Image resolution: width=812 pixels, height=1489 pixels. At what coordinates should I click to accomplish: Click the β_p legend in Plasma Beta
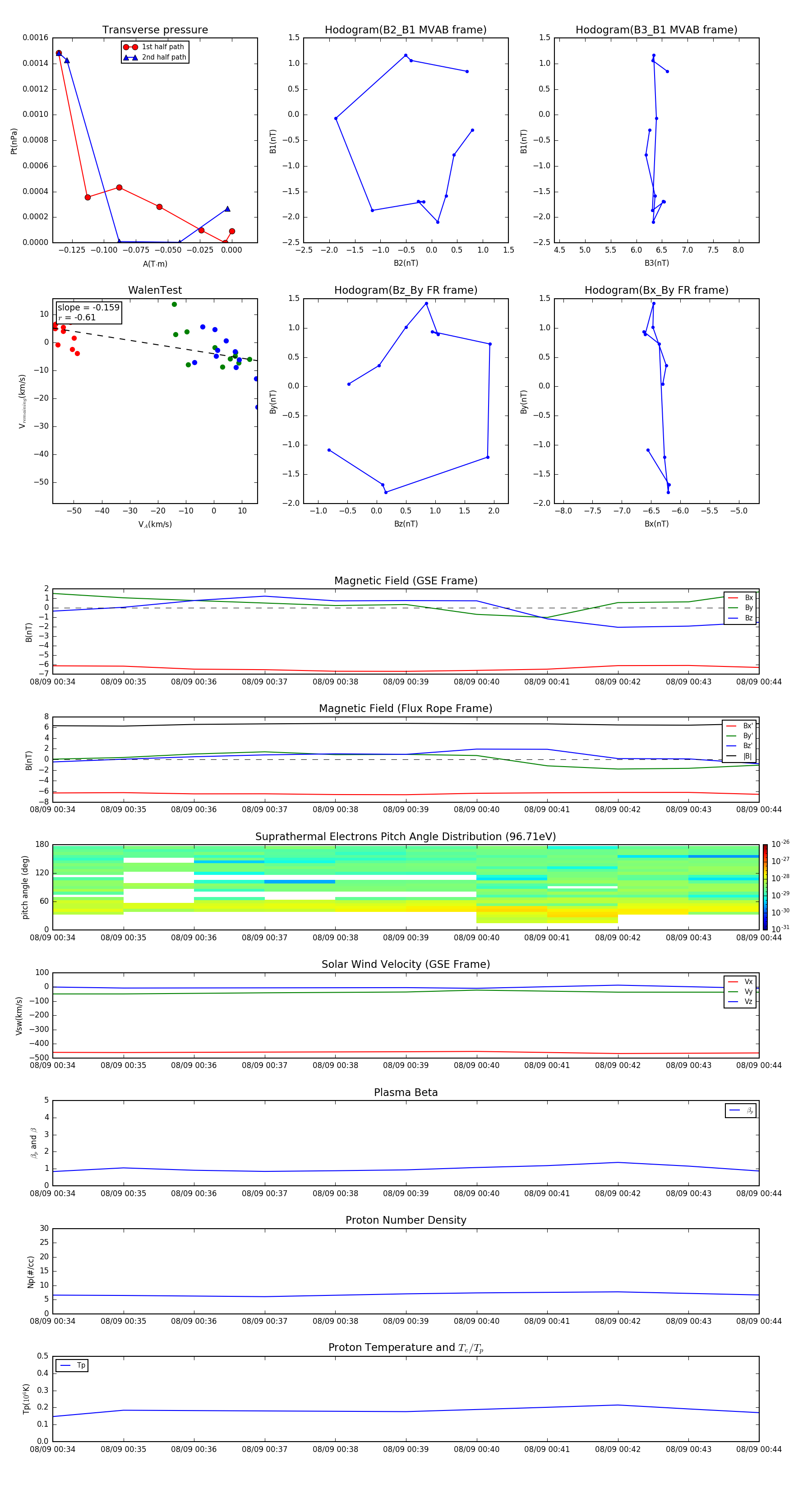(741, 1111)
